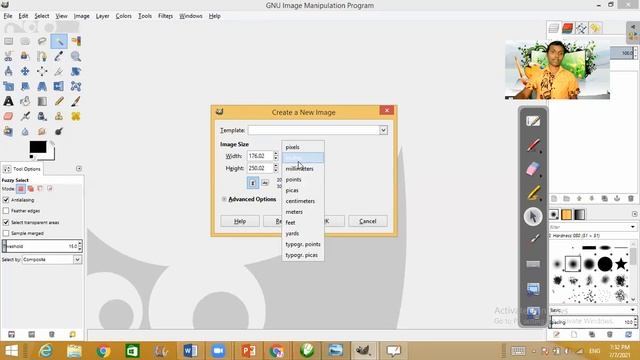Select the Blend gradient tool

pos(42,101)
